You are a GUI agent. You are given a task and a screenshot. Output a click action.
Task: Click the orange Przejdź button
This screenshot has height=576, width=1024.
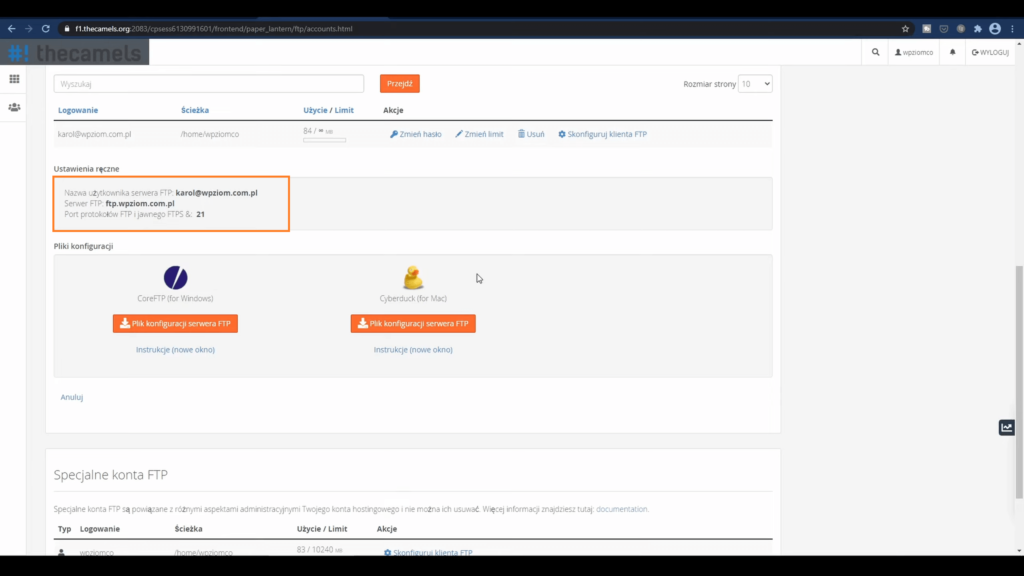399,84
